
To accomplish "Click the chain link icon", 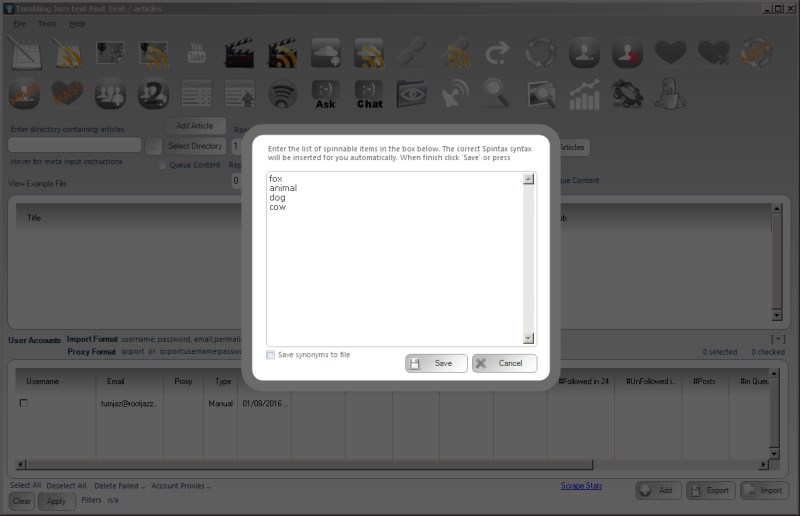I will coord(412,53).
